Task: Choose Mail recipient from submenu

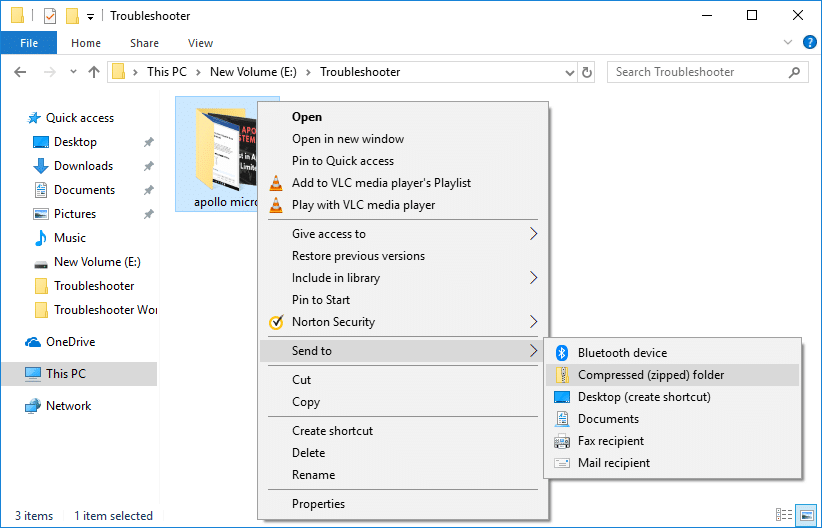Action: click(x=613, y=463)
